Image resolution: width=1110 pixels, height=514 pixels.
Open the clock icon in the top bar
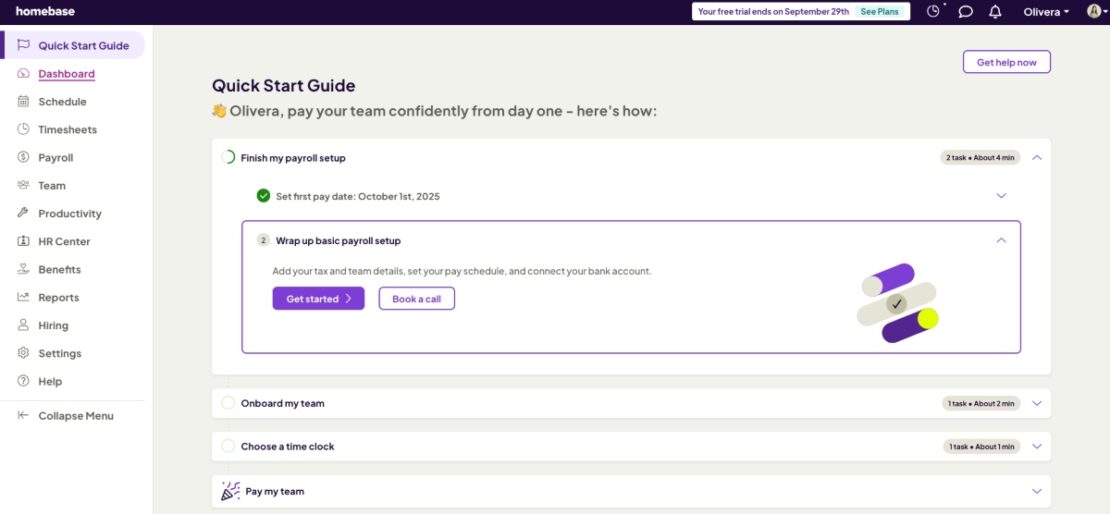(934, 12)
